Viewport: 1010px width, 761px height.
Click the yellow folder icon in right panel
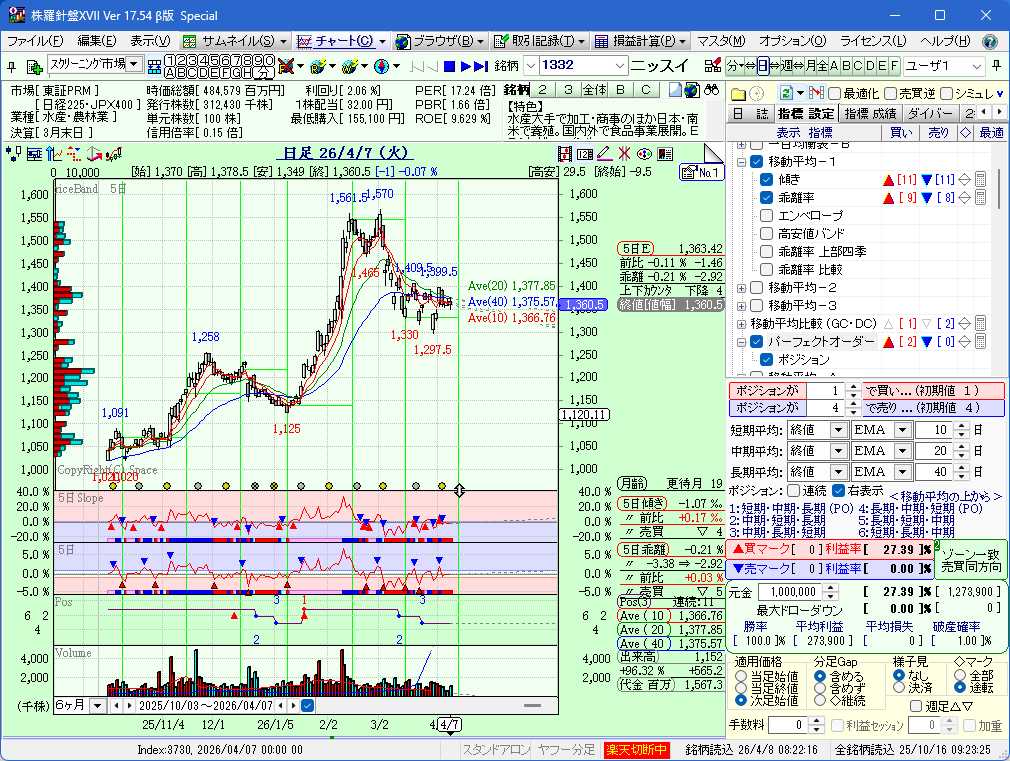(x=738, y=92)
